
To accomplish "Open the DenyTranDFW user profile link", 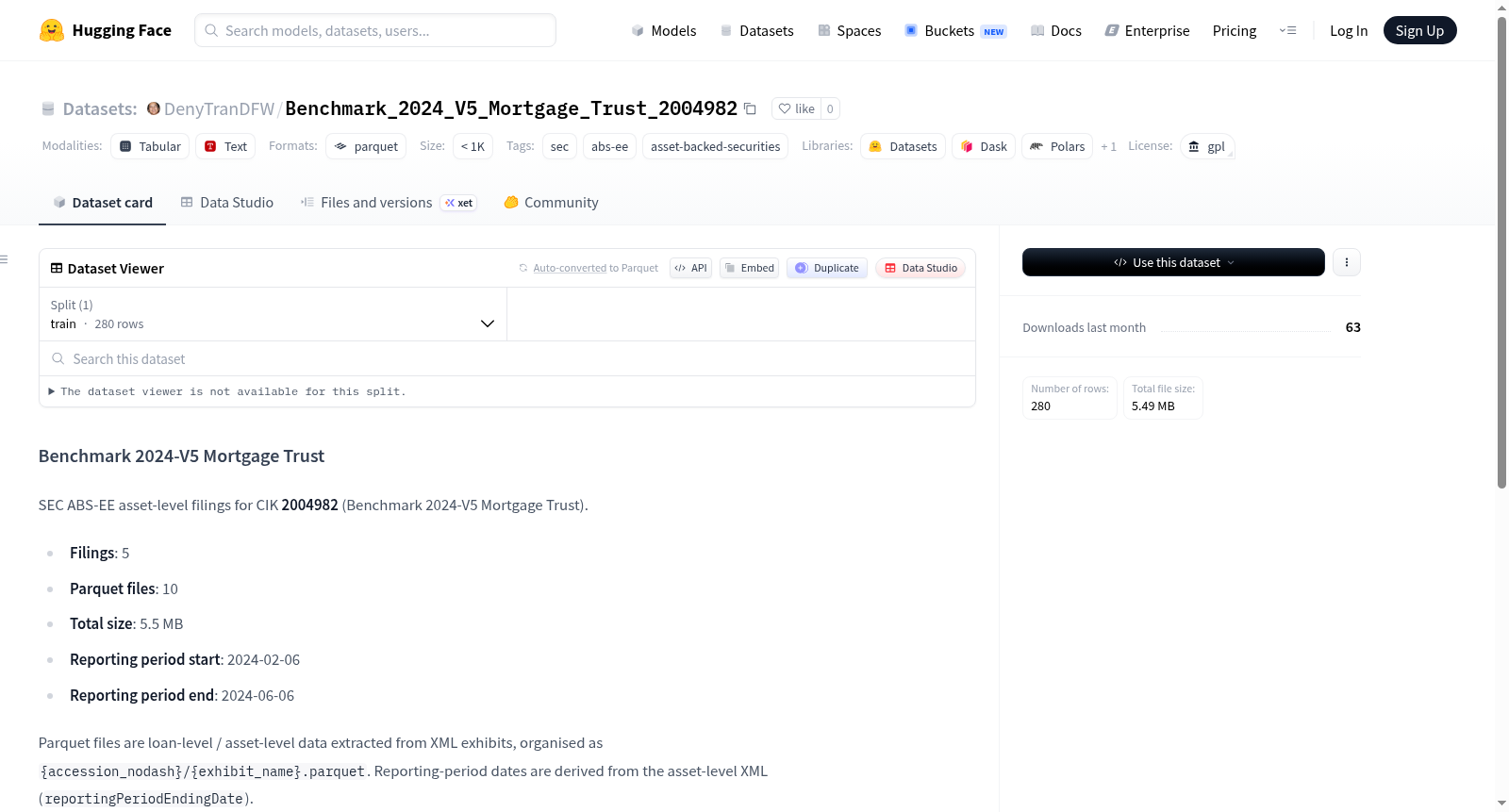I will point(219,108).
